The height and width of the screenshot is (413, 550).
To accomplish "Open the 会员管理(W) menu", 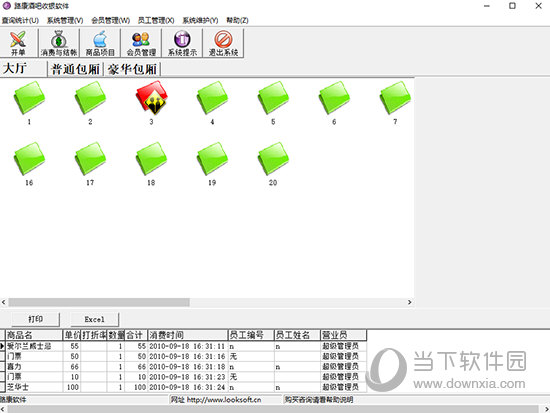I will click(110, 20).
